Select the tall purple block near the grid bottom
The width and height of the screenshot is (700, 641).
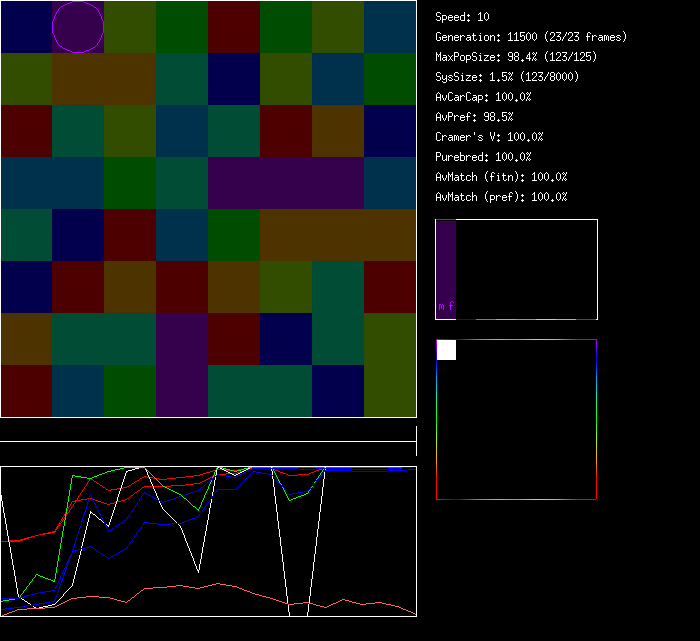click(182, 365)
